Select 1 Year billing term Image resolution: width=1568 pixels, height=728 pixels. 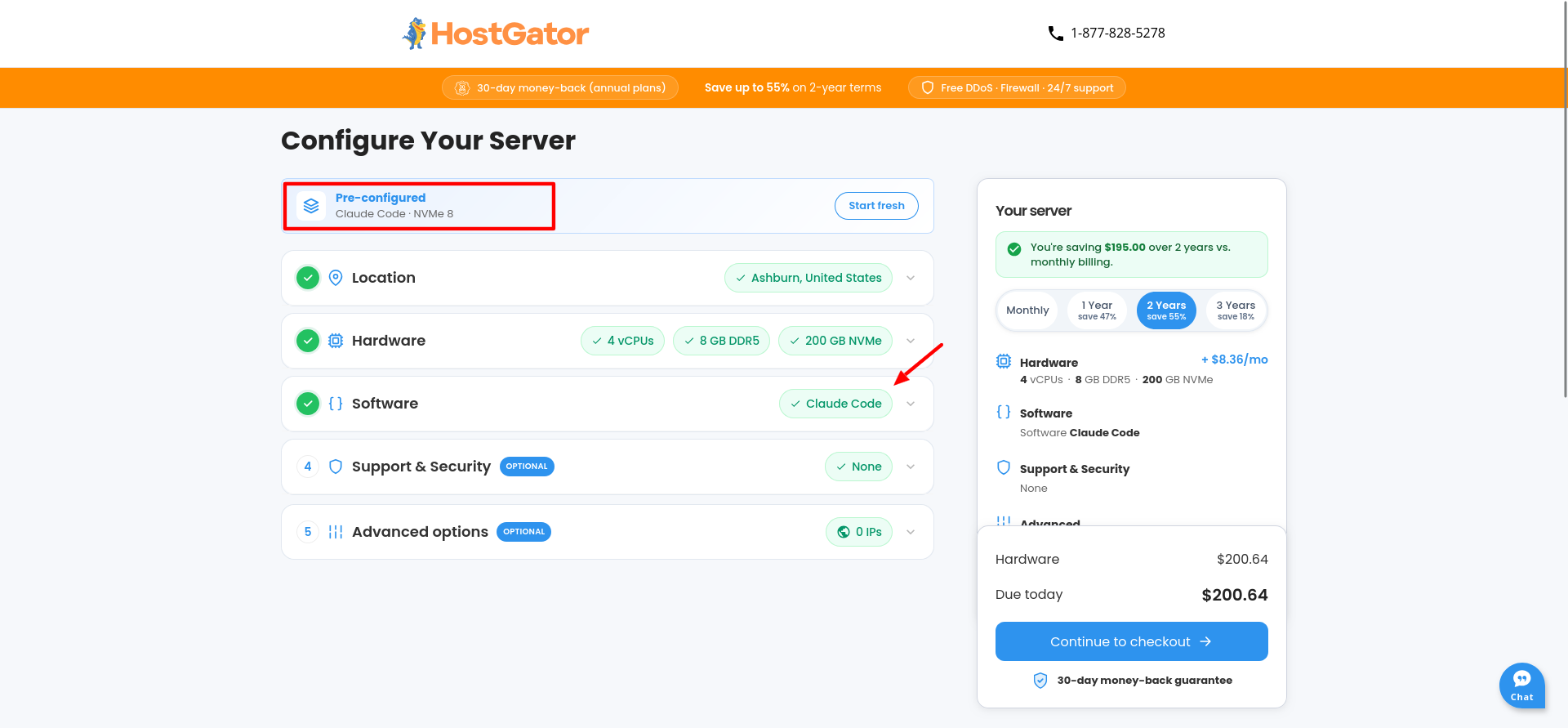pos(1097,310)
